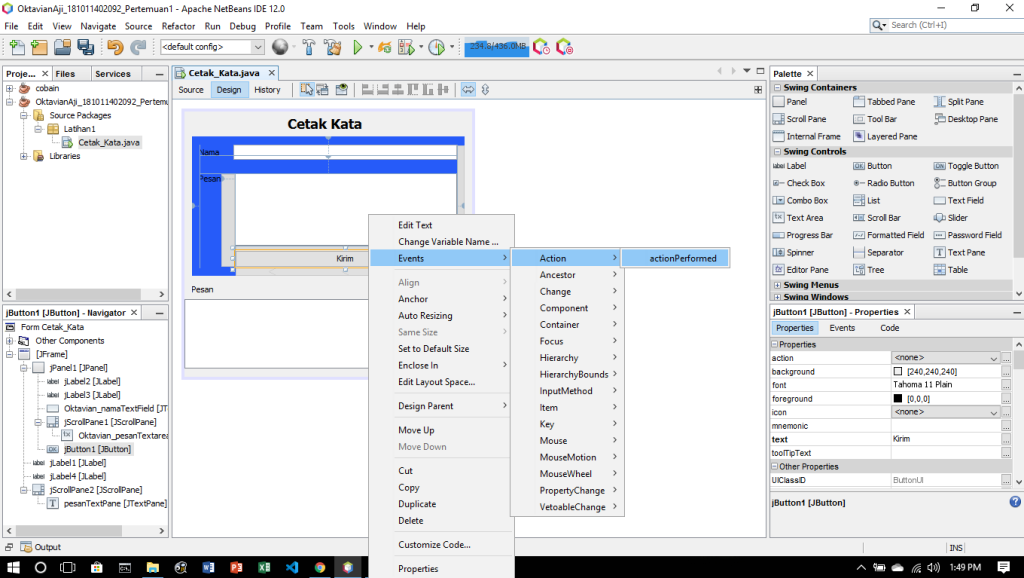Pick the Radio Button palette component
The height and width of the screenshot is (578, 1024).
coord(884,184)
